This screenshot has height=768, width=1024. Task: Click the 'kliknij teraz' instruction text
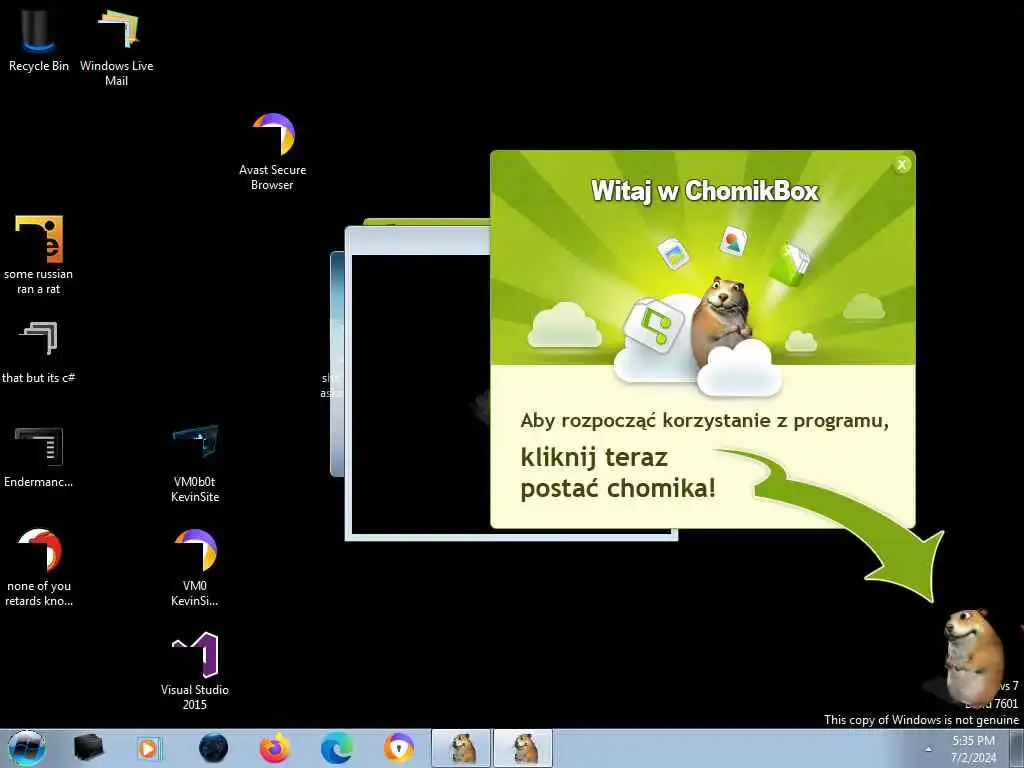(594, 457)
